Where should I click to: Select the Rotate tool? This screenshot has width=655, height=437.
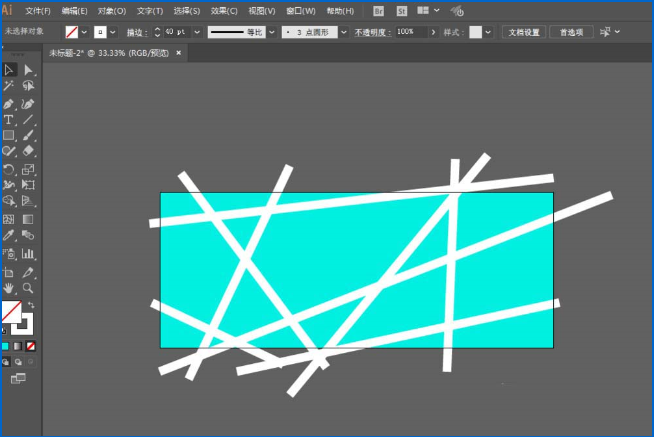[x=8, y=169]
